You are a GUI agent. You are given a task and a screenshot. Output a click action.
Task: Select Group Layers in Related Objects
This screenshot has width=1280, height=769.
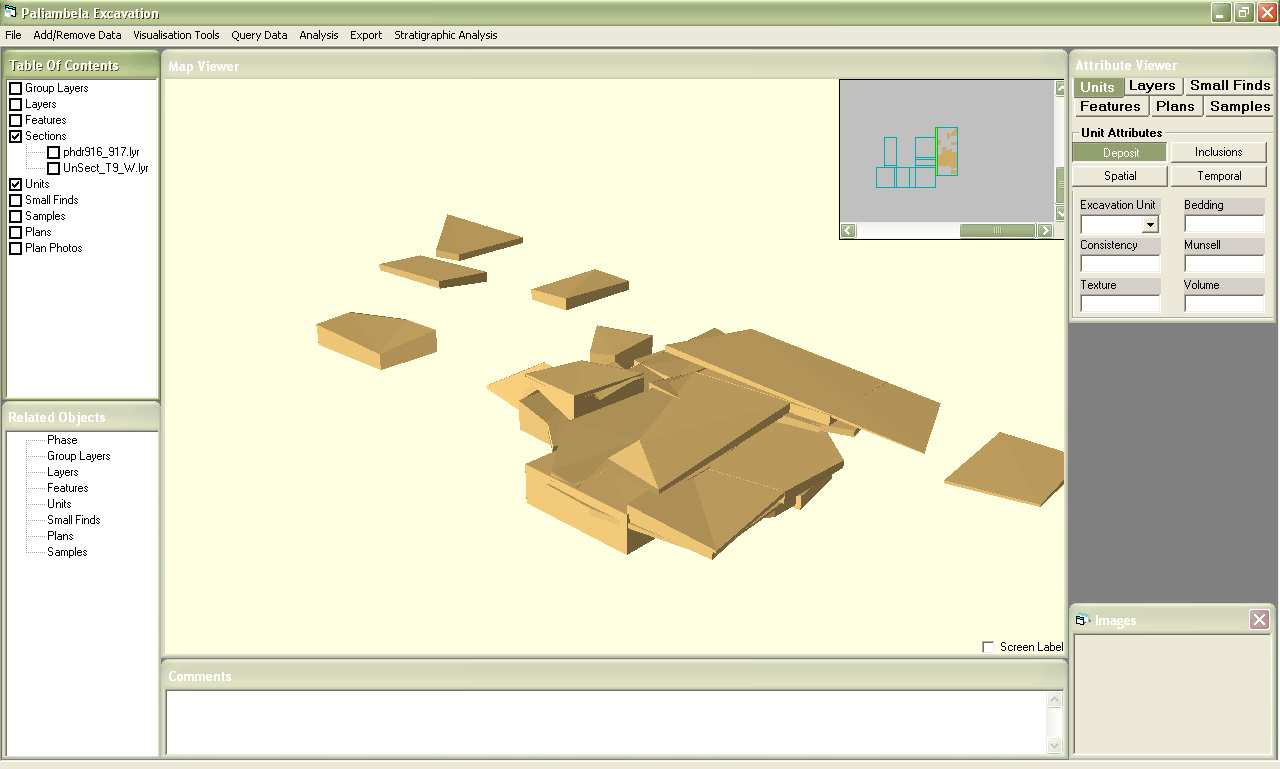[79, 456]
